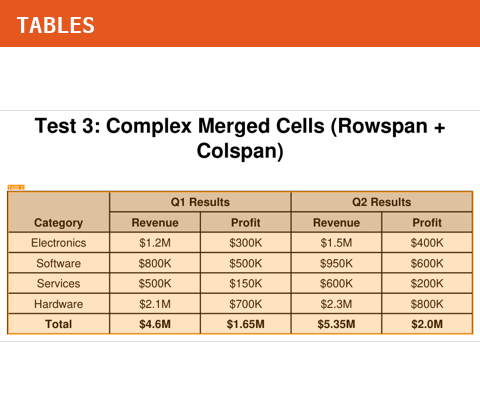The width and height of the screenshot is (480, 406).
Task: Click the $1.65M total Q1 profit cell
Action: (x=246, y=324)
